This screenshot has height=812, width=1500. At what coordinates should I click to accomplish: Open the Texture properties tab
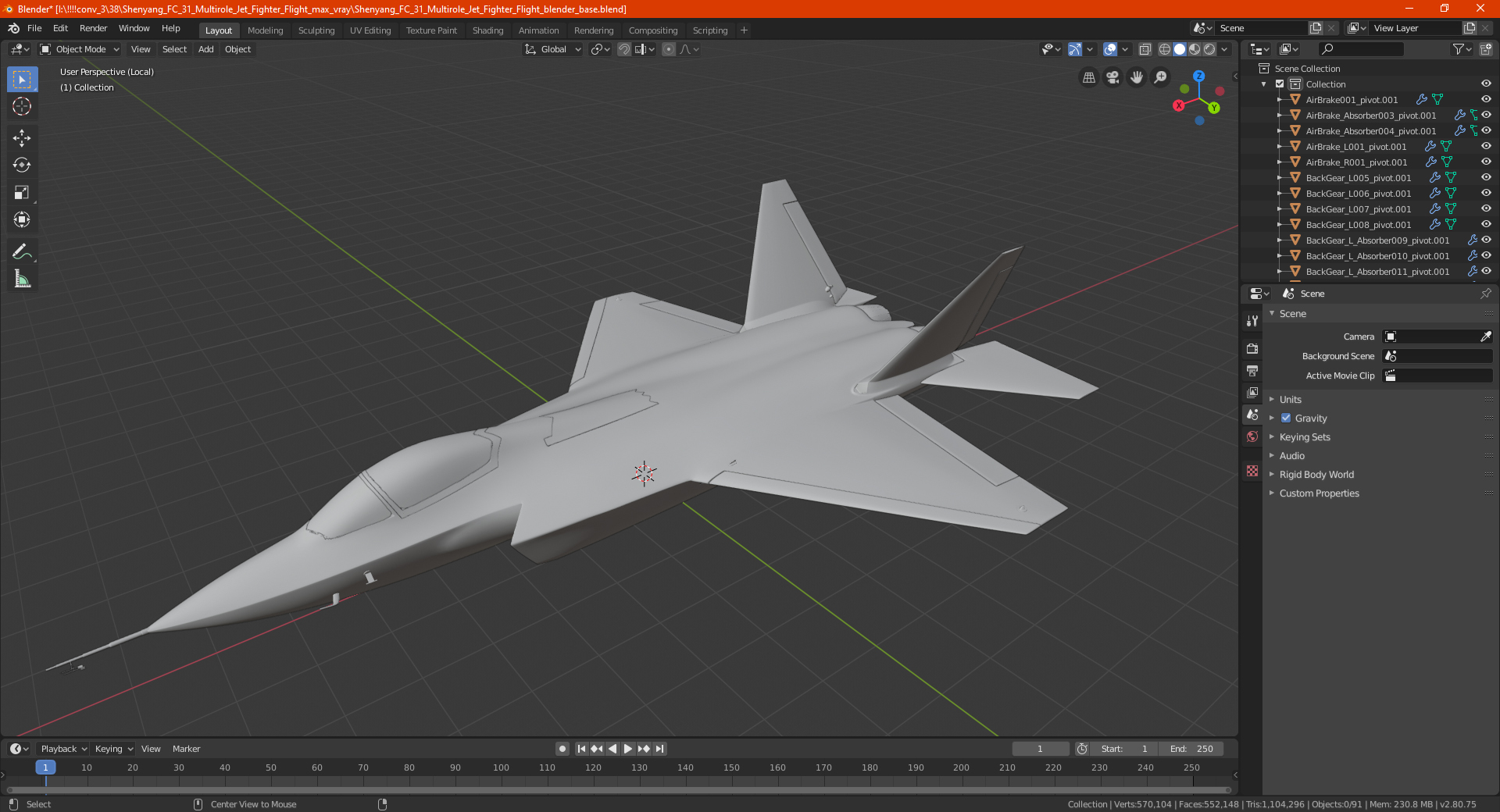coord(1252,471)
